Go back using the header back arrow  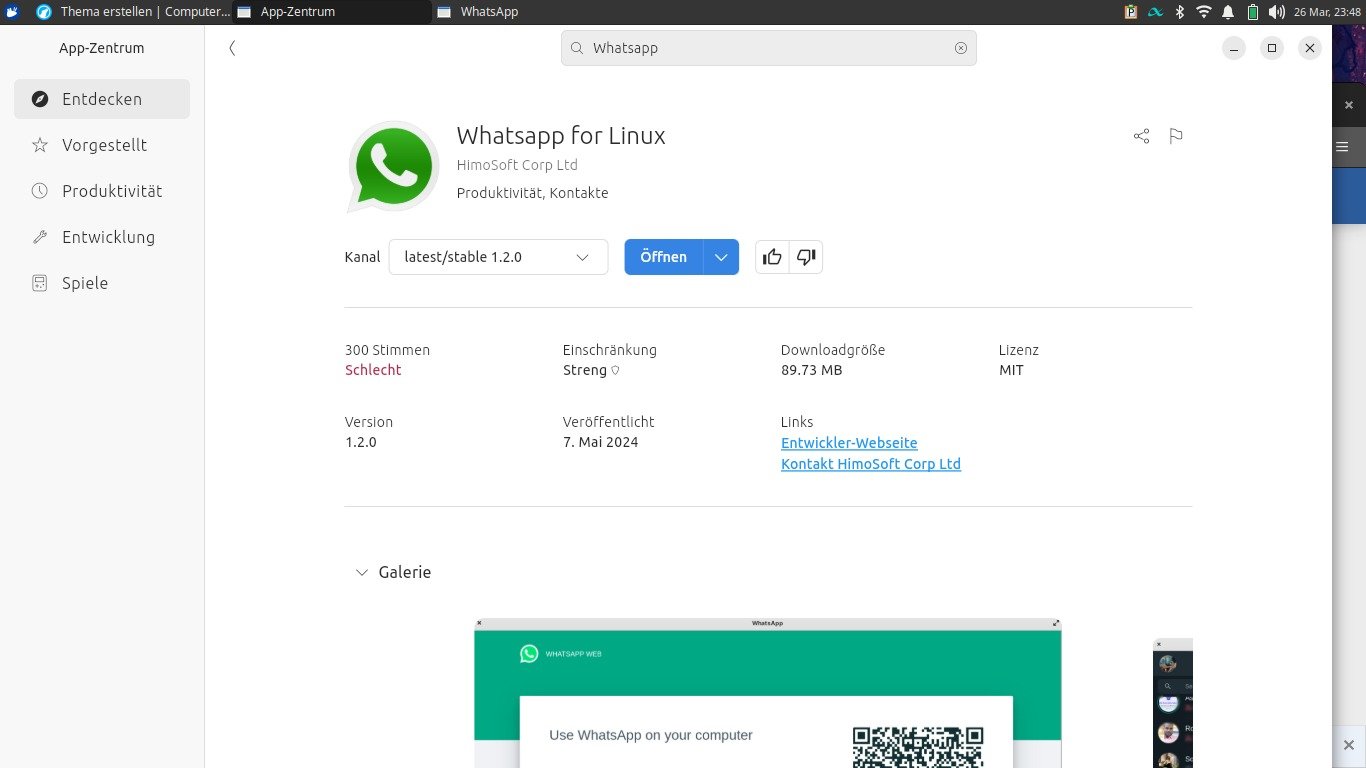[232, 48]
